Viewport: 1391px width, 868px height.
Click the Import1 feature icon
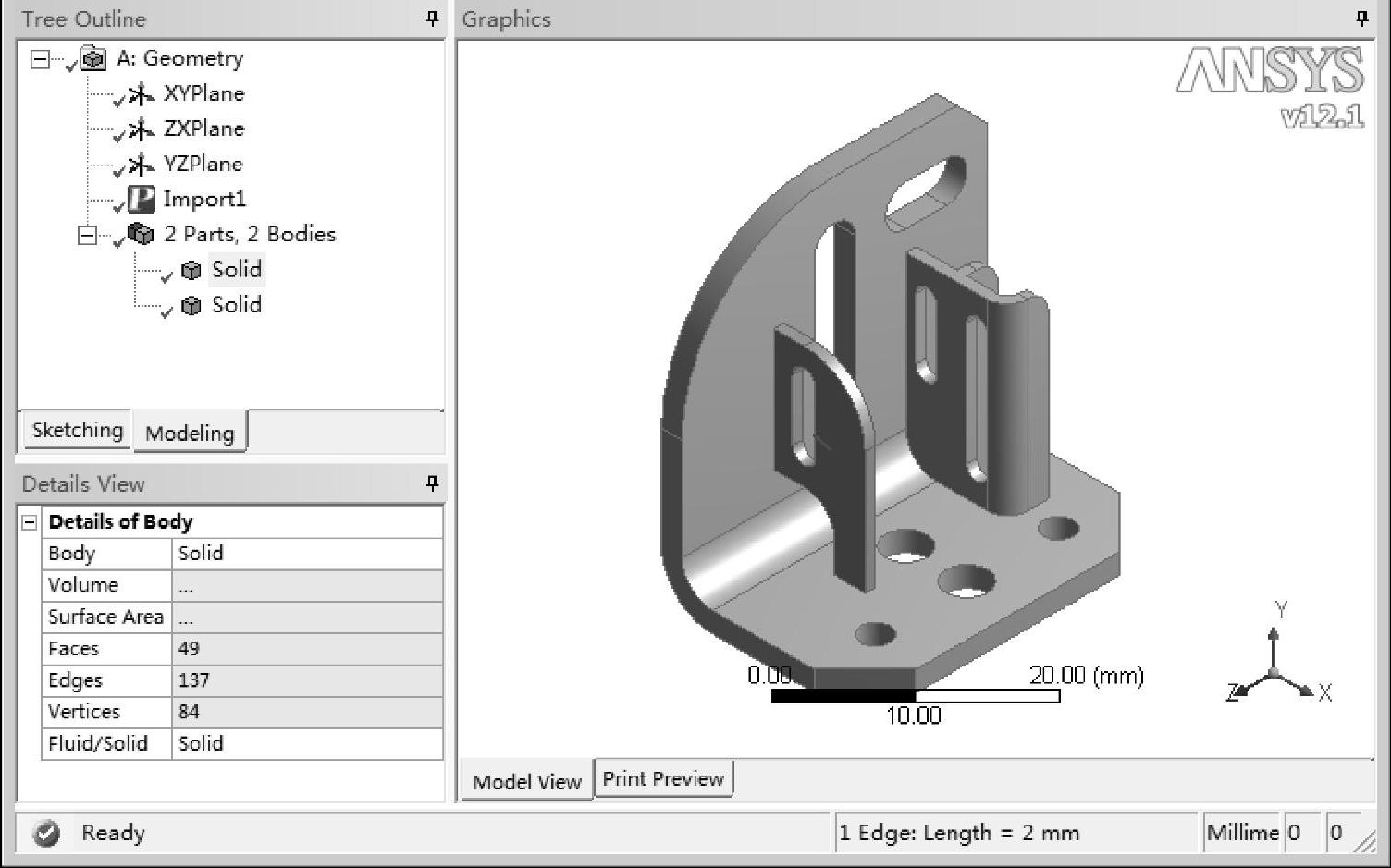pyautogui.click(x=141, y=199)
